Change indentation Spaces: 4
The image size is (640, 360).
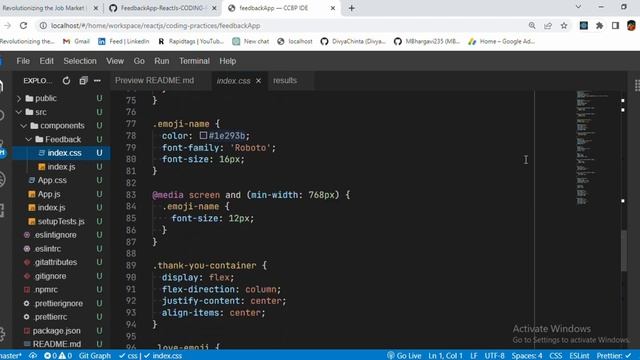click(527, 356)
